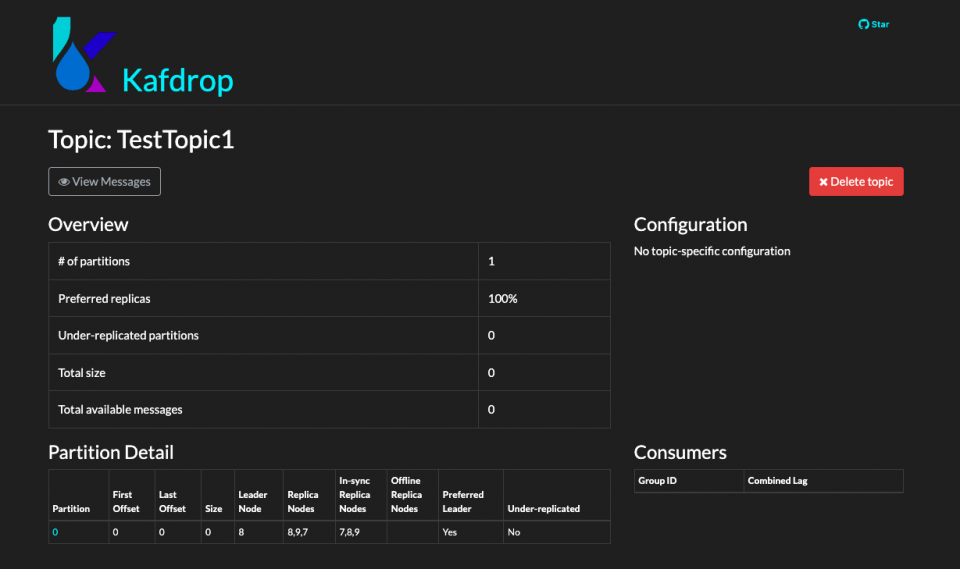Image resolution: width=960 pixels, height=569 pixels.
Task: Click the Kafdrop droplet logo icon
Action: 80,57
